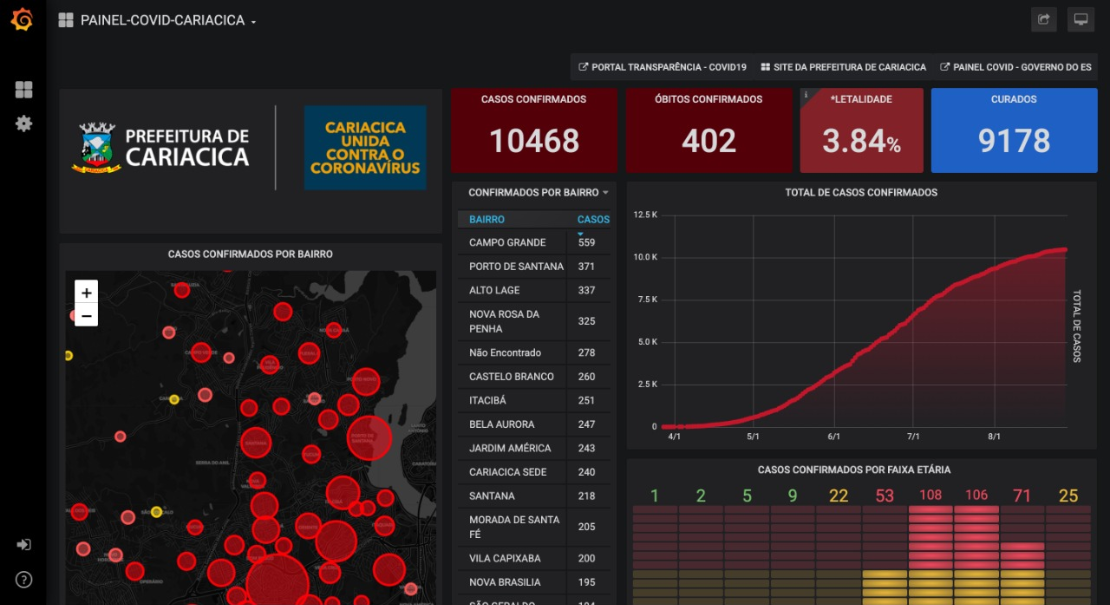
Task: Click the 371 cases value
Action: [x=586, y=266]
